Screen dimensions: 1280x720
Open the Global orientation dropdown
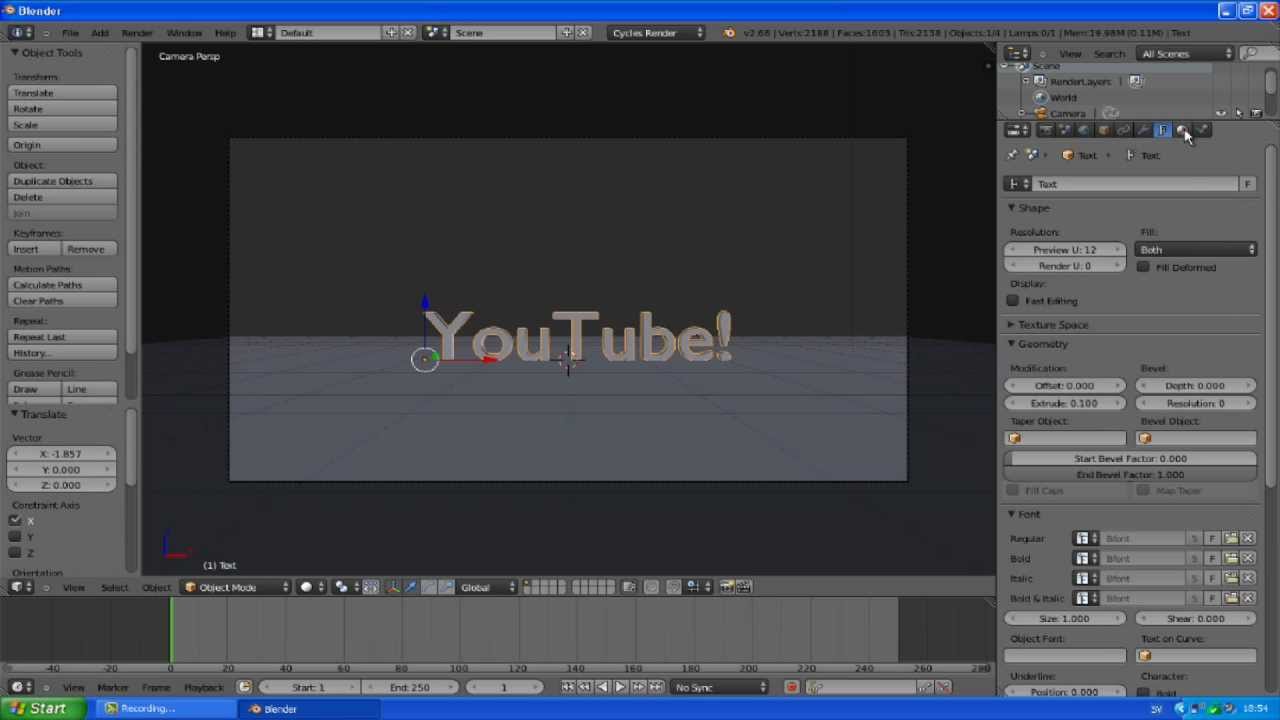[x=487, y=587]
